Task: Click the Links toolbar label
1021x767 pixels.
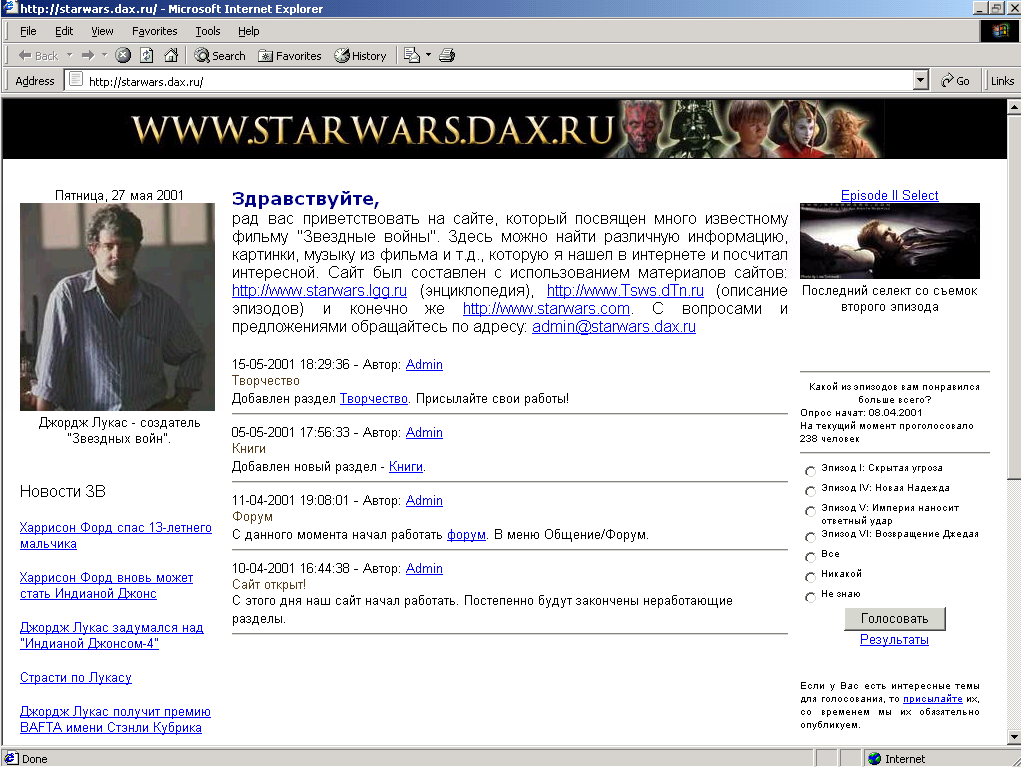Action: pyautogui.click(x=1002, y=81)
